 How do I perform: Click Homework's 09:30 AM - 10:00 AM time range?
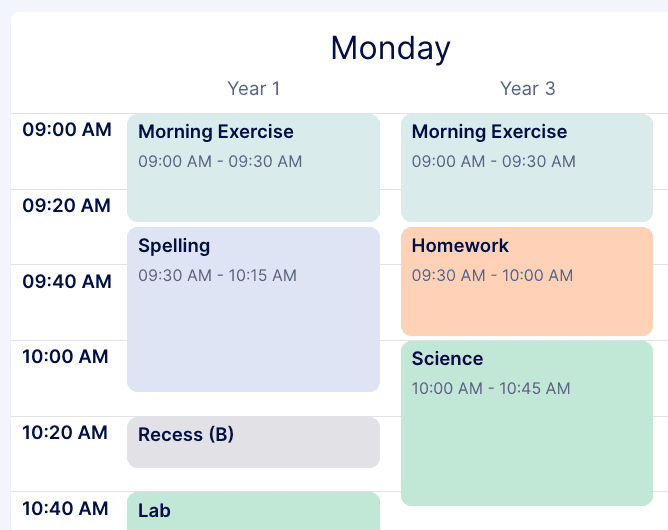pyautogui.click(x=492, y=275)
